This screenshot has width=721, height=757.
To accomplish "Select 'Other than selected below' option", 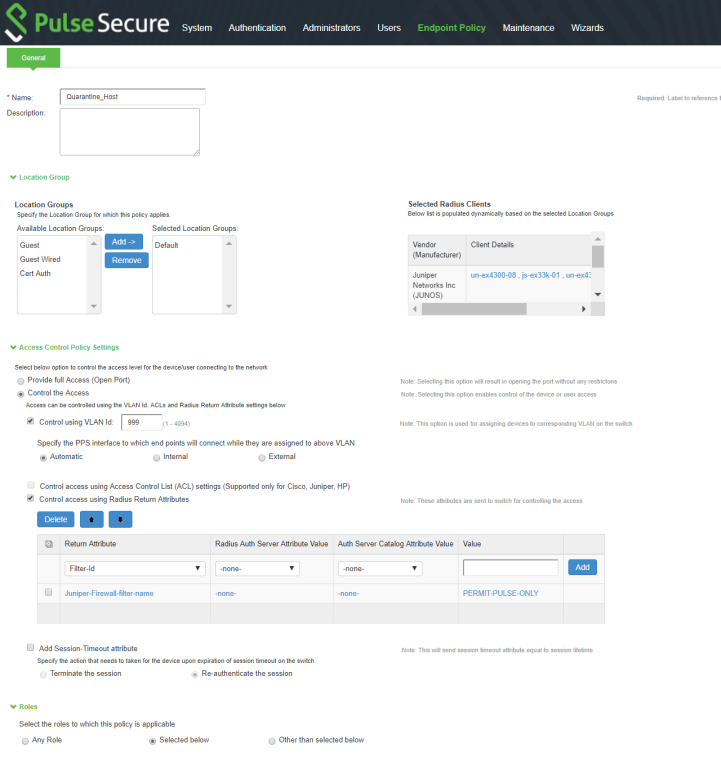I will (x=272, y=741).
